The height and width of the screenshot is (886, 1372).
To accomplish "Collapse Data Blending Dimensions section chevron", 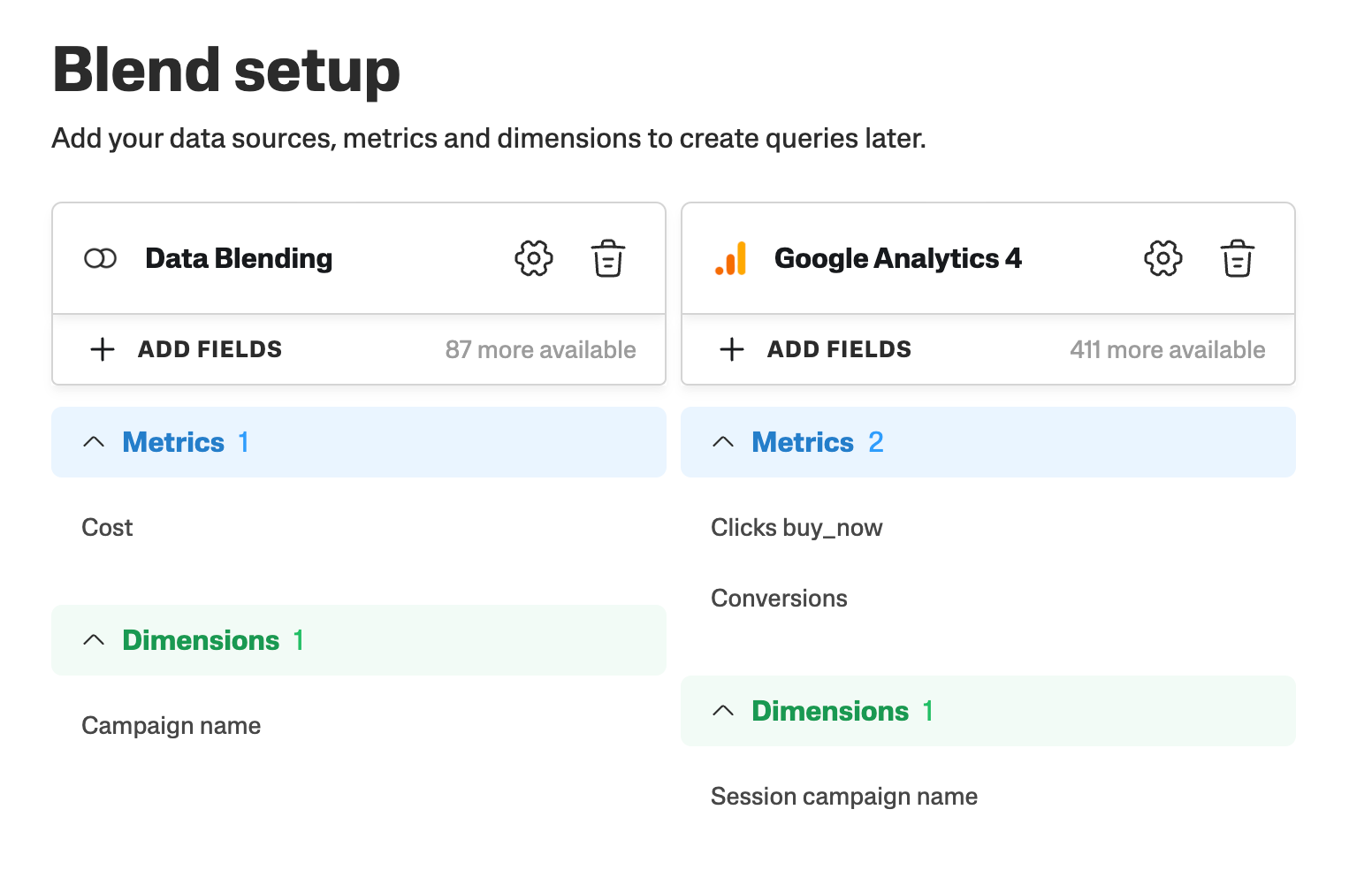I will (x=94, y=640).
